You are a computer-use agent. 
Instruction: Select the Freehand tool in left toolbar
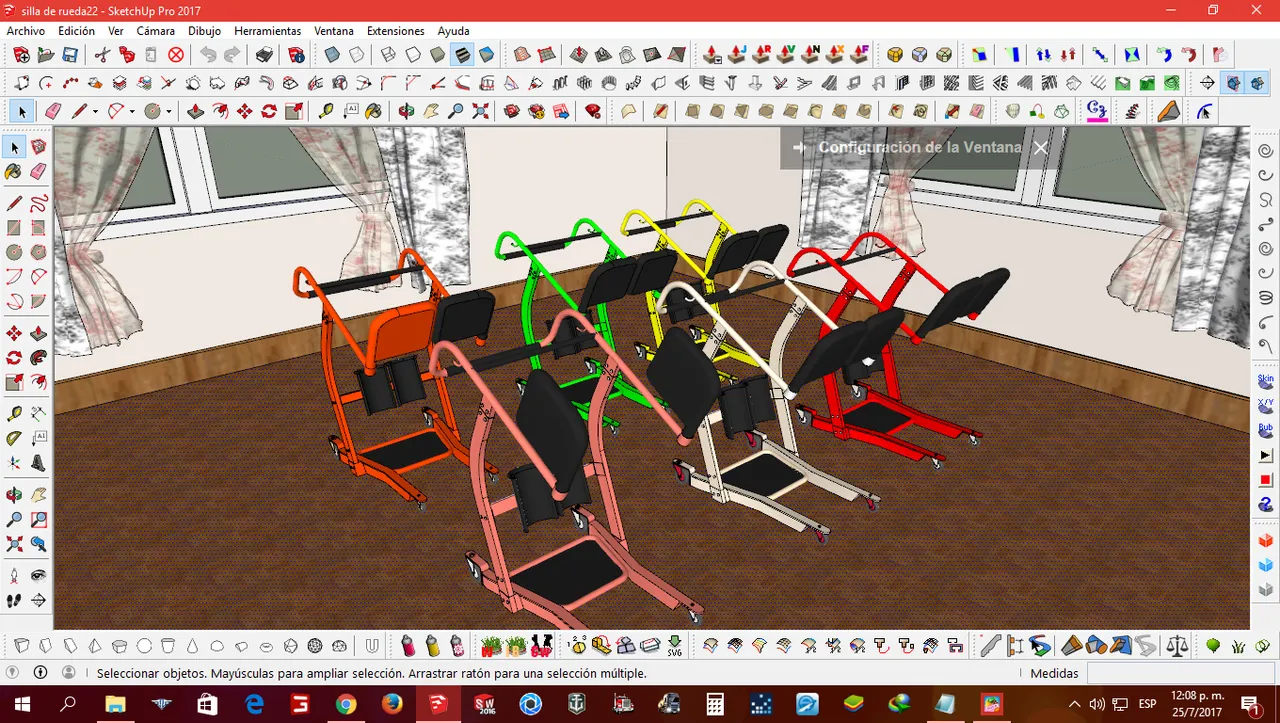(x=39, y=204)
